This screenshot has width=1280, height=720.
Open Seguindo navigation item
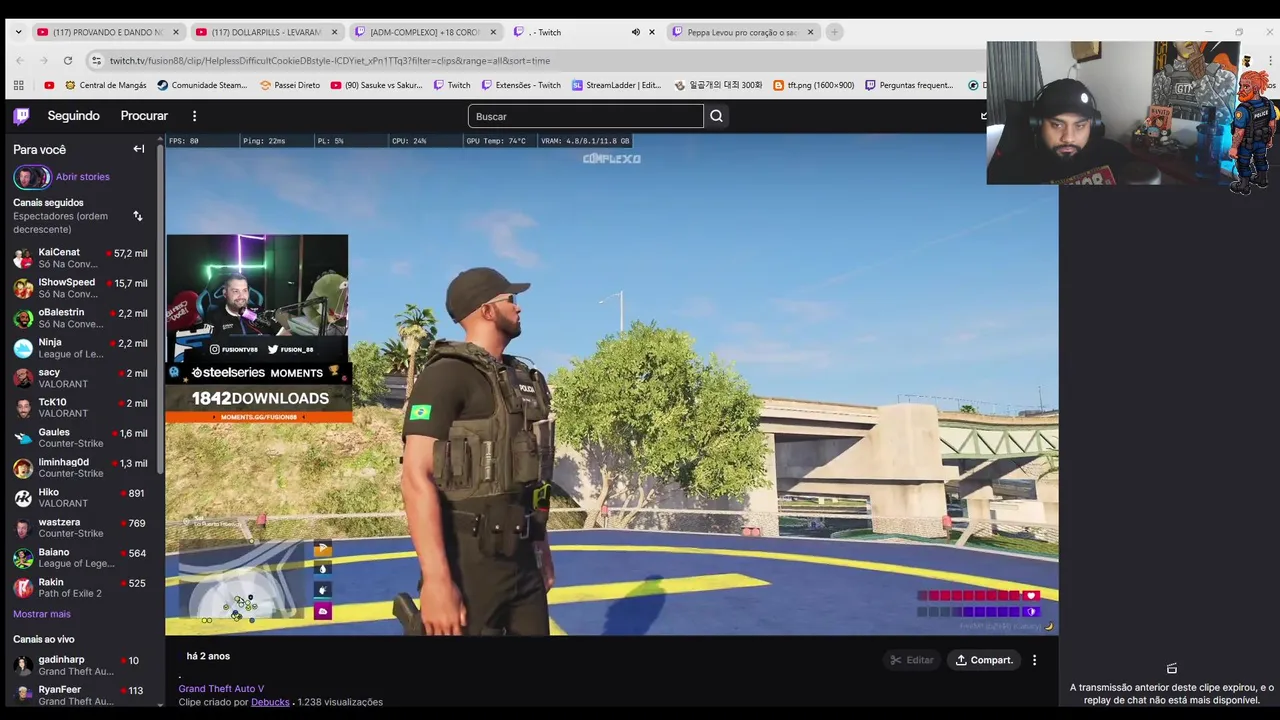pos(73,116)
